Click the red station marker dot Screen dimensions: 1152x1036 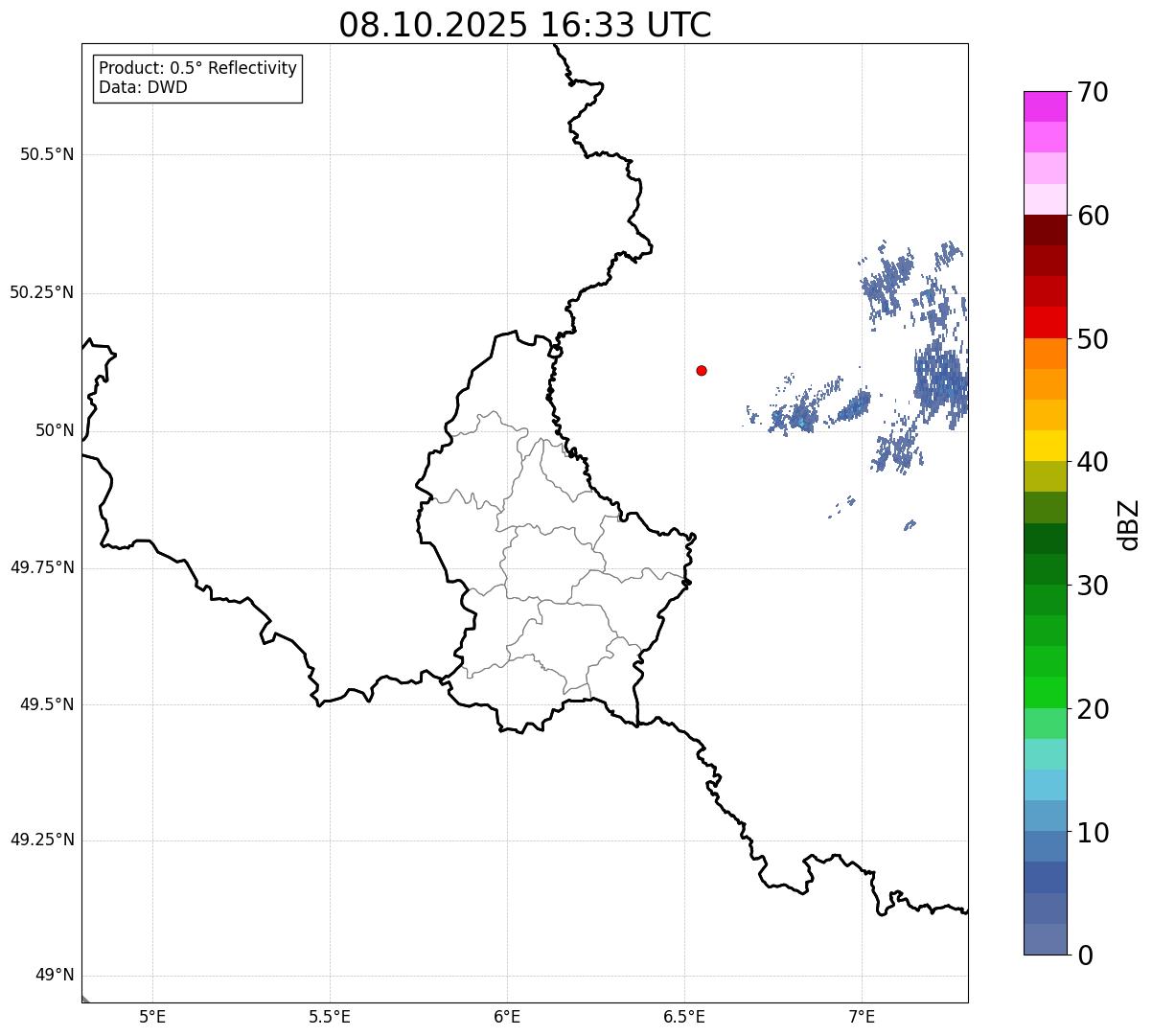click(x=702, y=370)
